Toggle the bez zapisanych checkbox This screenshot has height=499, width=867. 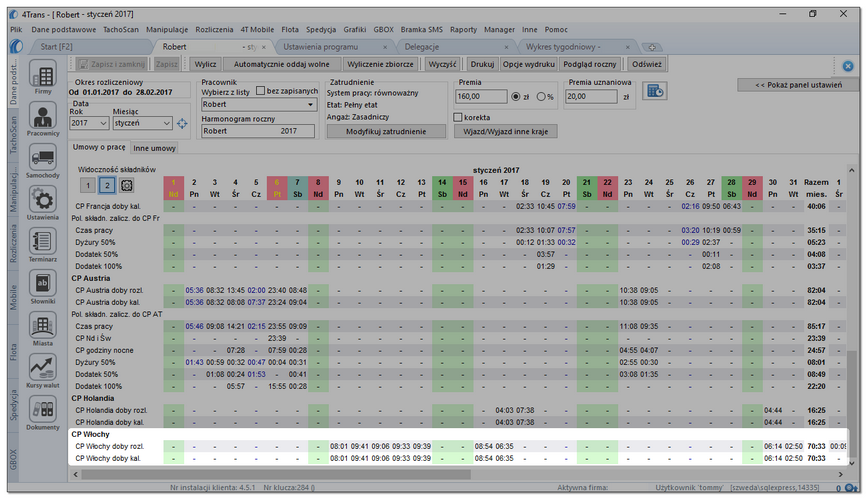click(260, 91)
